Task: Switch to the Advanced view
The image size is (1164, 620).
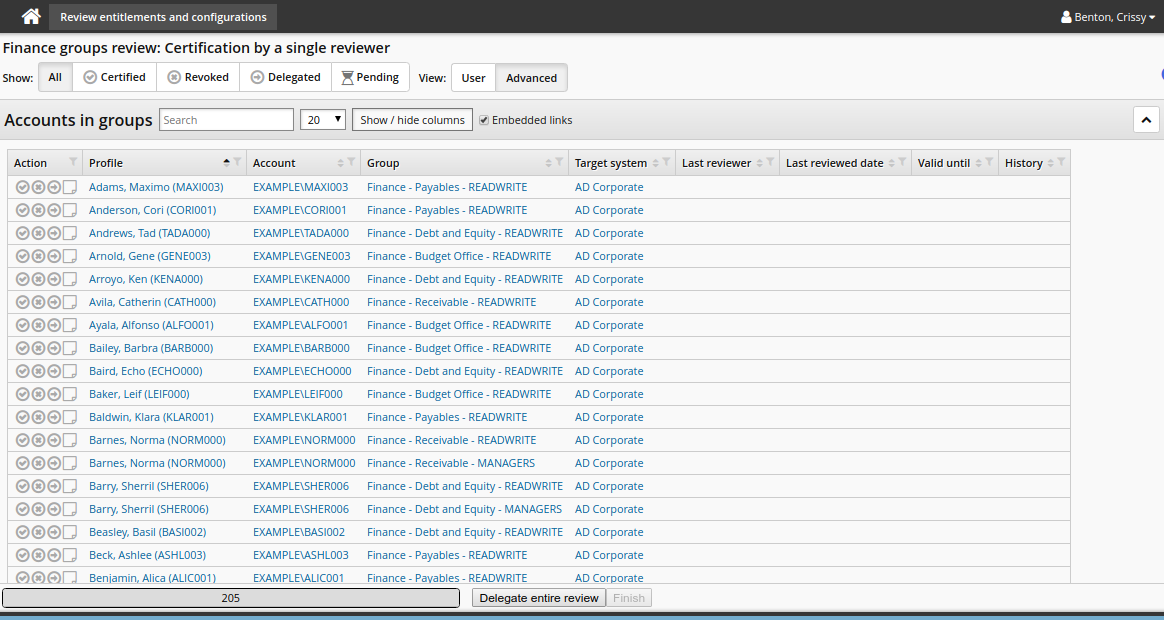Action: 531,78
